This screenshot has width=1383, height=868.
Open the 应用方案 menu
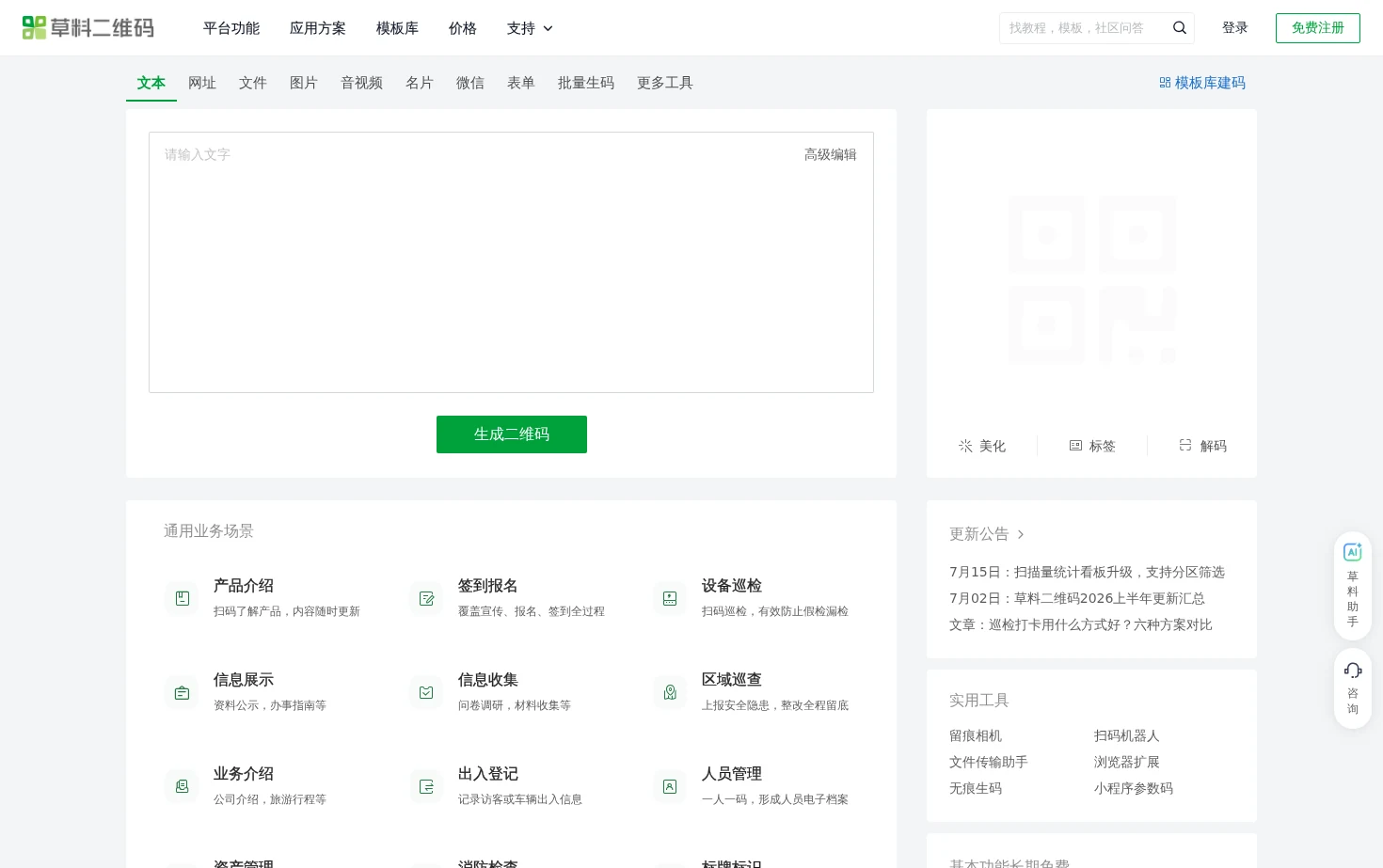pyautogui.click(x=318, y=28)
